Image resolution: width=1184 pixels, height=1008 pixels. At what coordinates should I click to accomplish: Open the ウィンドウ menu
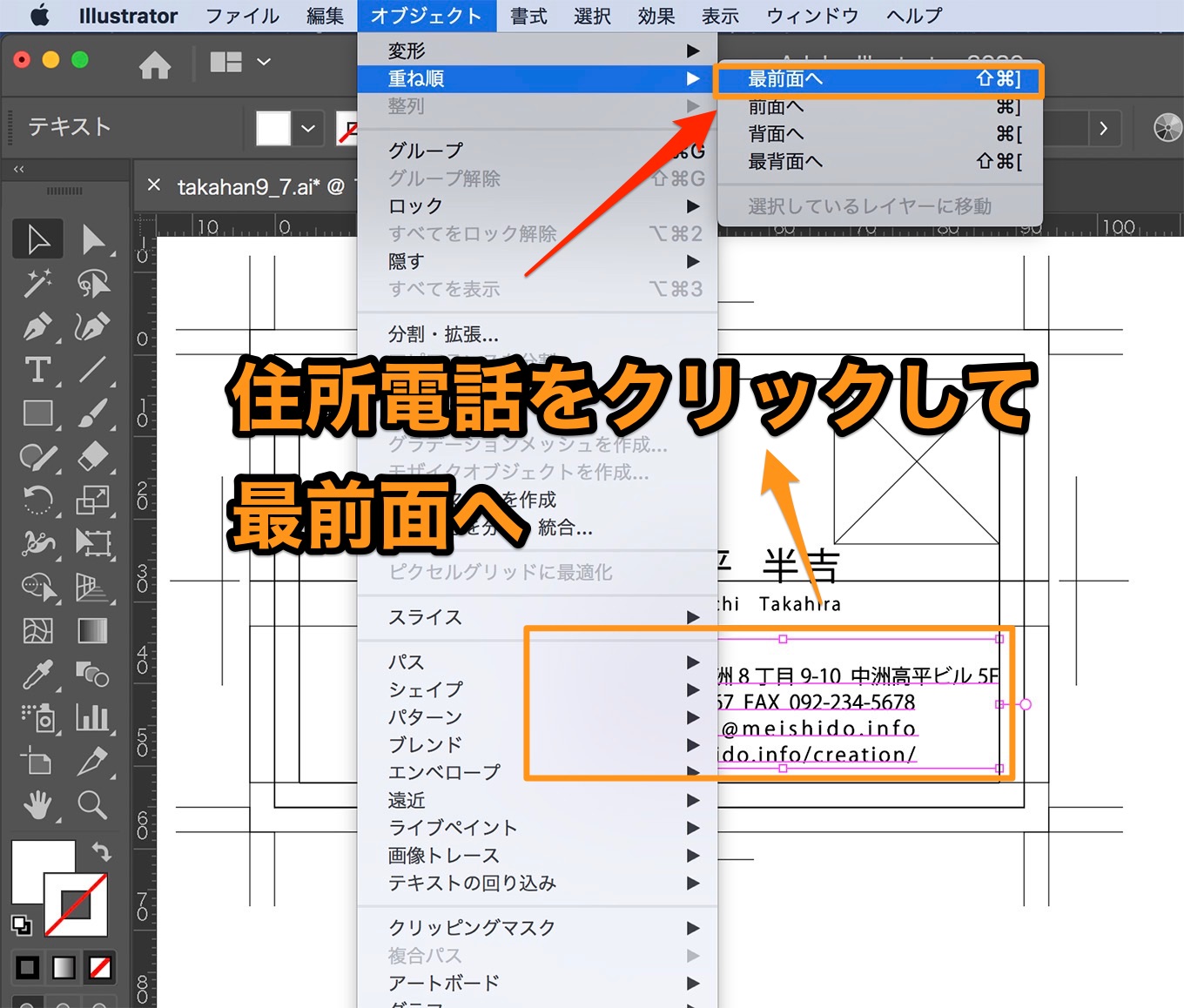point(811,16)
